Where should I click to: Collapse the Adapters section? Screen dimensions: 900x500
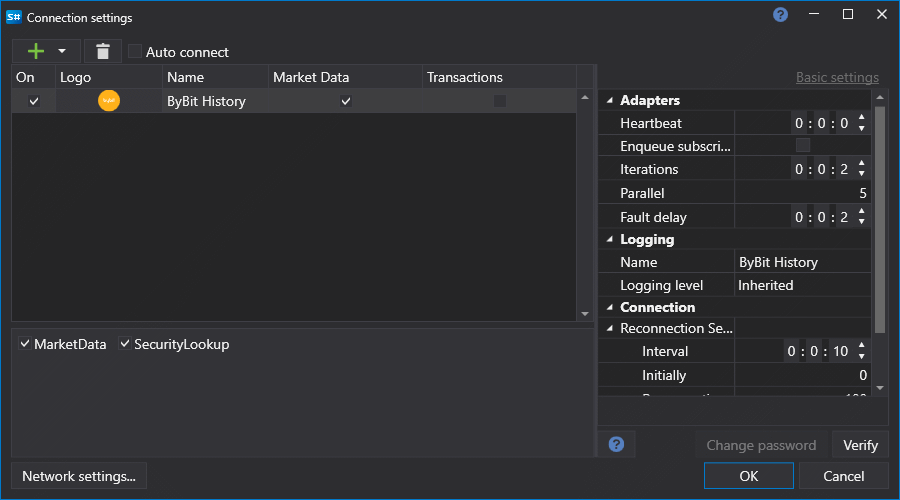coord(609,101)
